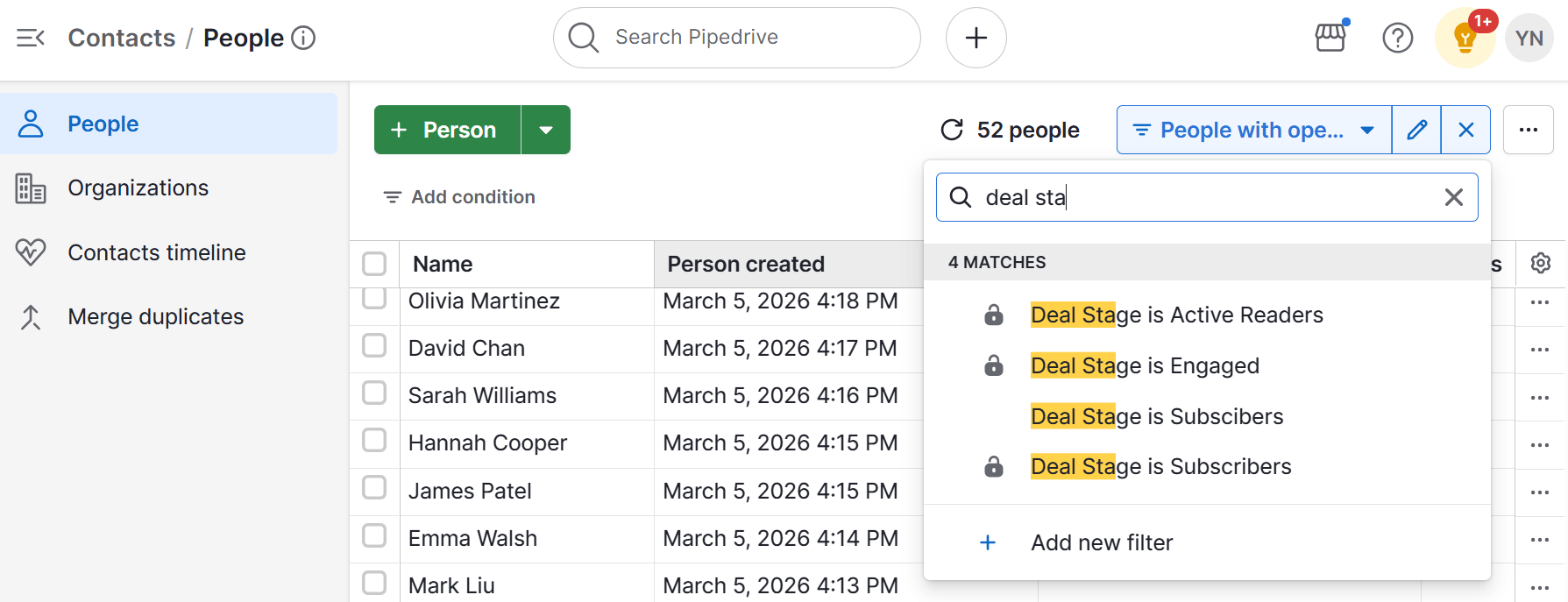Open the Merge duplicates page

tap(168, 316)
